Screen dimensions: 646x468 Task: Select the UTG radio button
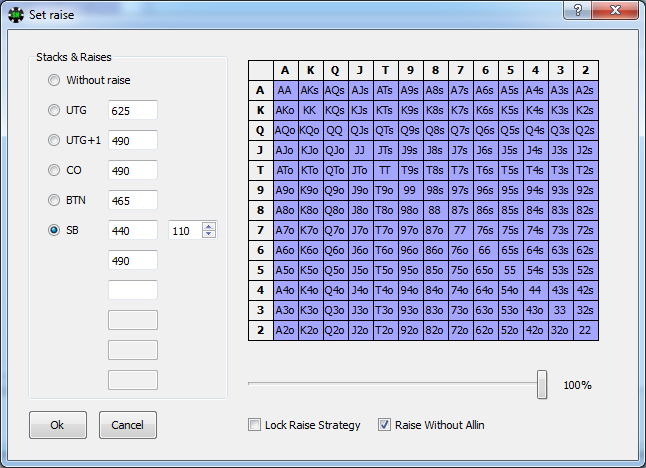coord(54,110)
